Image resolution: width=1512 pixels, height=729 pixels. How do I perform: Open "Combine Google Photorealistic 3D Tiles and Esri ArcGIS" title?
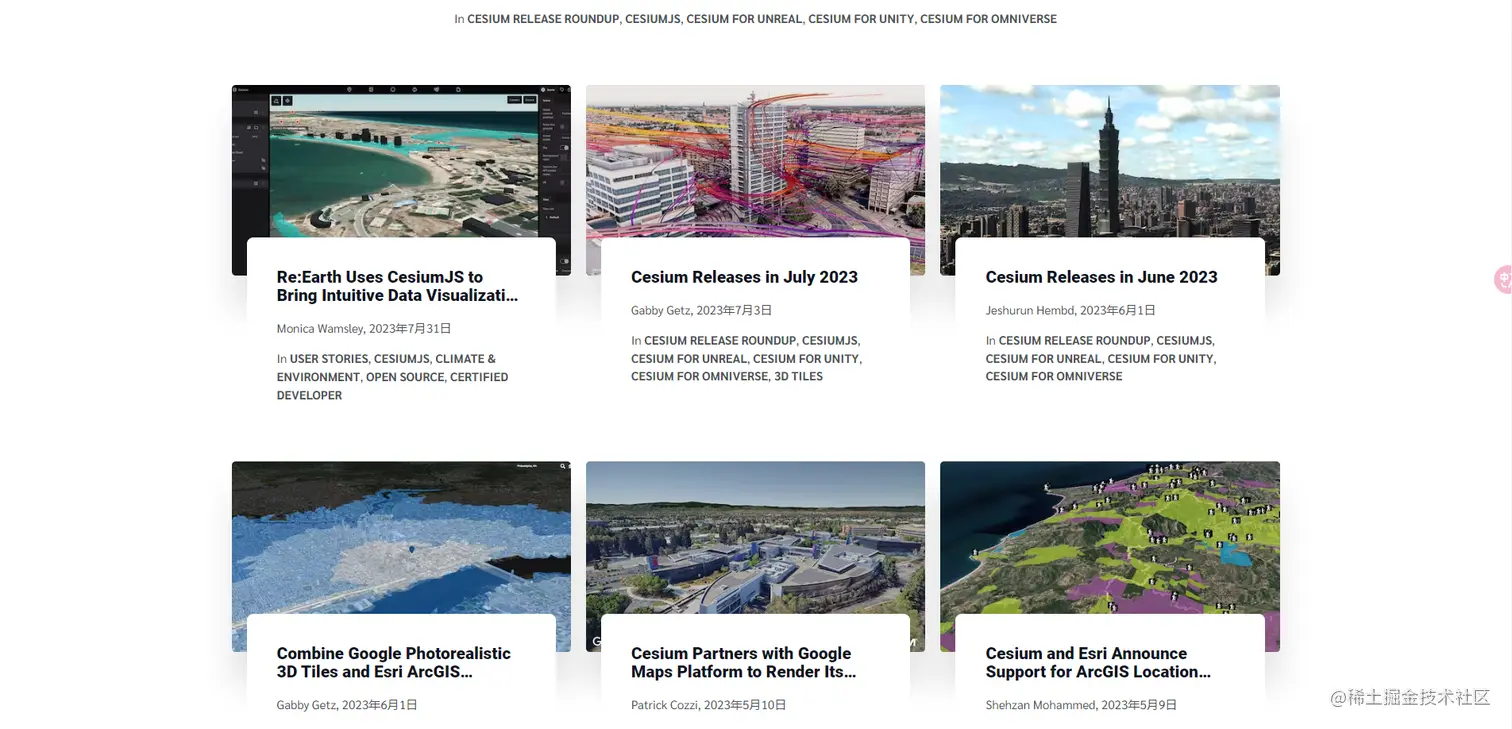(394, 662)
